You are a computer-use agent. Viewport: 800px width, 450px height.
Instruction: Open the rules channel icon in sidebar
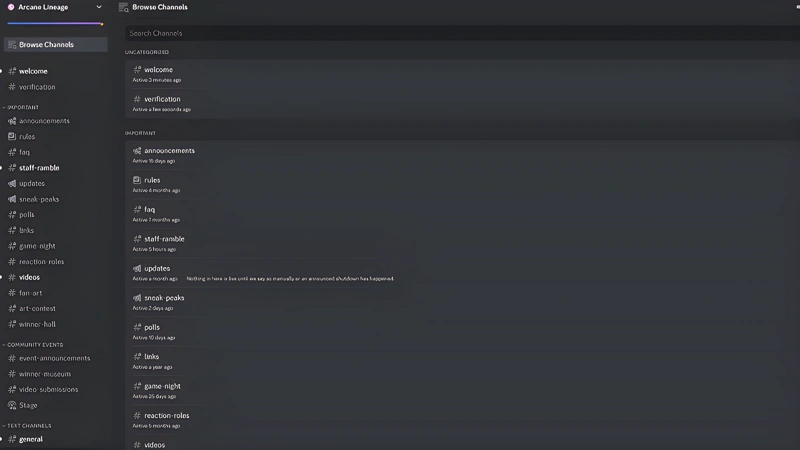pos(12,137)
